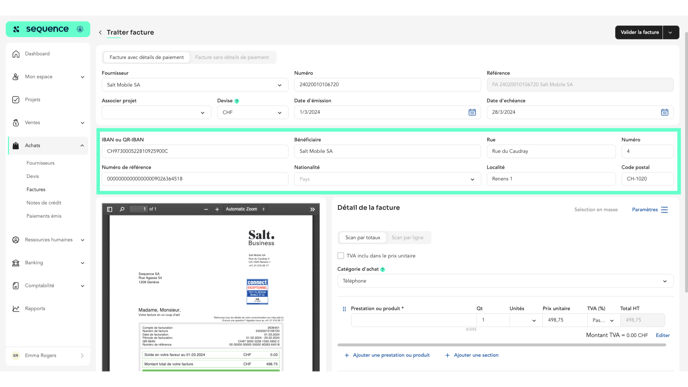
Task: Collapse the Achats menu chevron
Action: pos(82,146)
